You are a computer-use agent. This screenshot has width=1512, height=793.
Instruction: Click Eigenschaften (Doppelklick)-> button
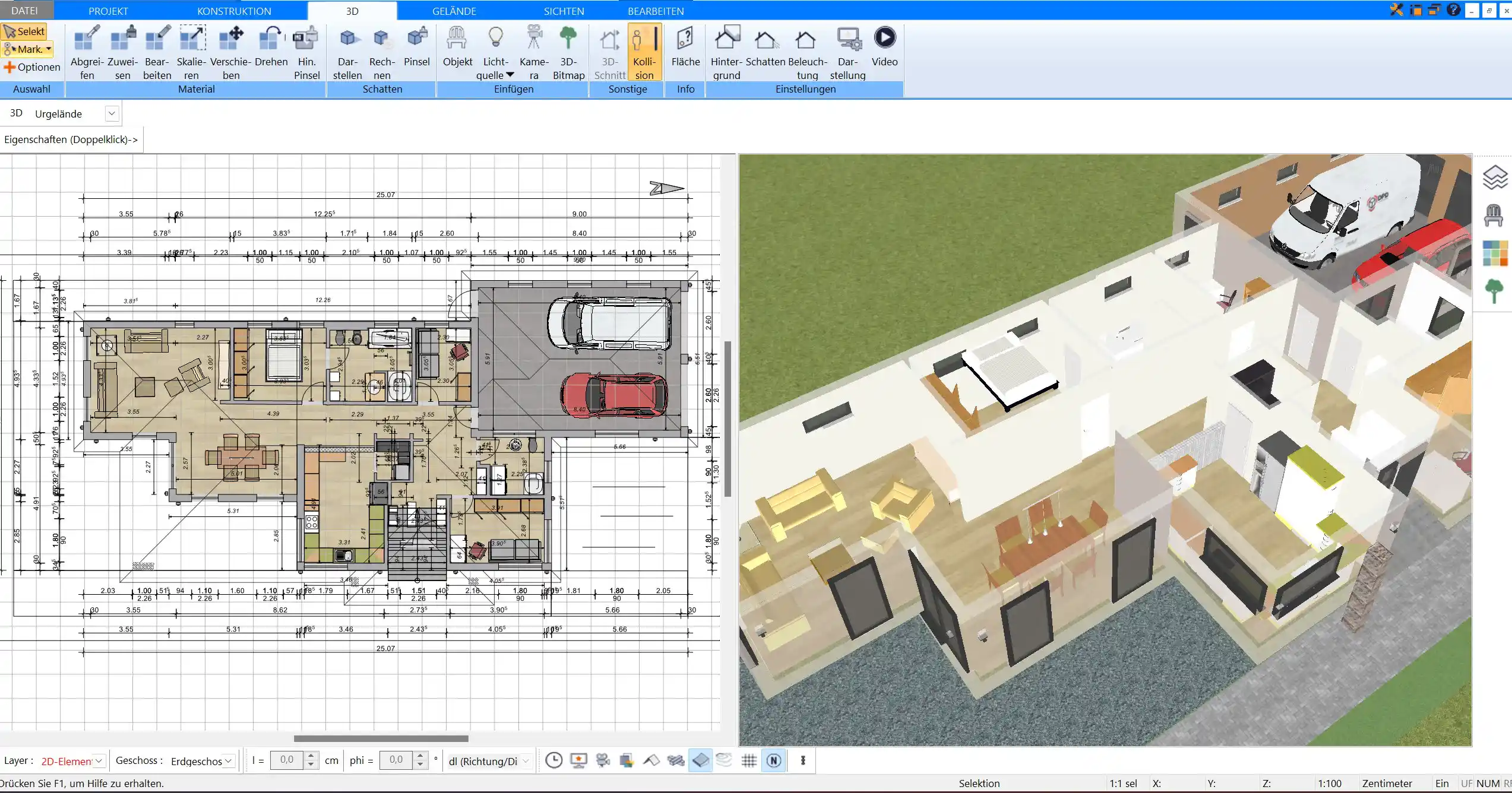[71, 139]
